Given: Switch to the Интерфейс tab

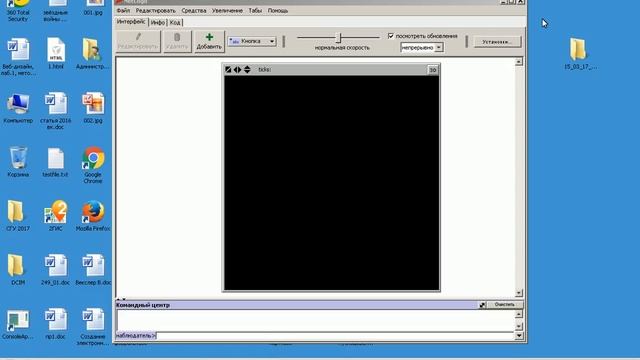Looking at the screenshot, I should 131,22.
